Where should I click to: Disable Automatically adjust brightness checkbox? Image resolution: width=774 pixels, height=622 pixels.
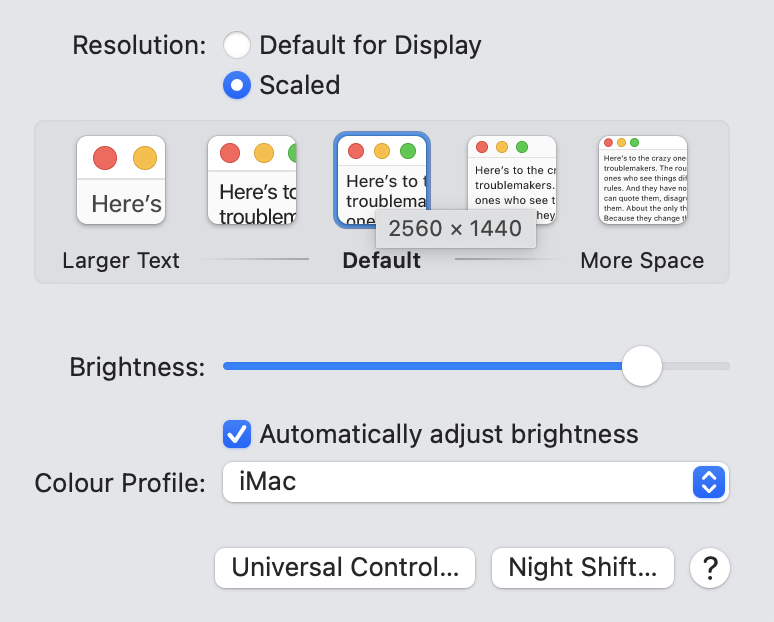pyautogui.click(x=237, y=434)
